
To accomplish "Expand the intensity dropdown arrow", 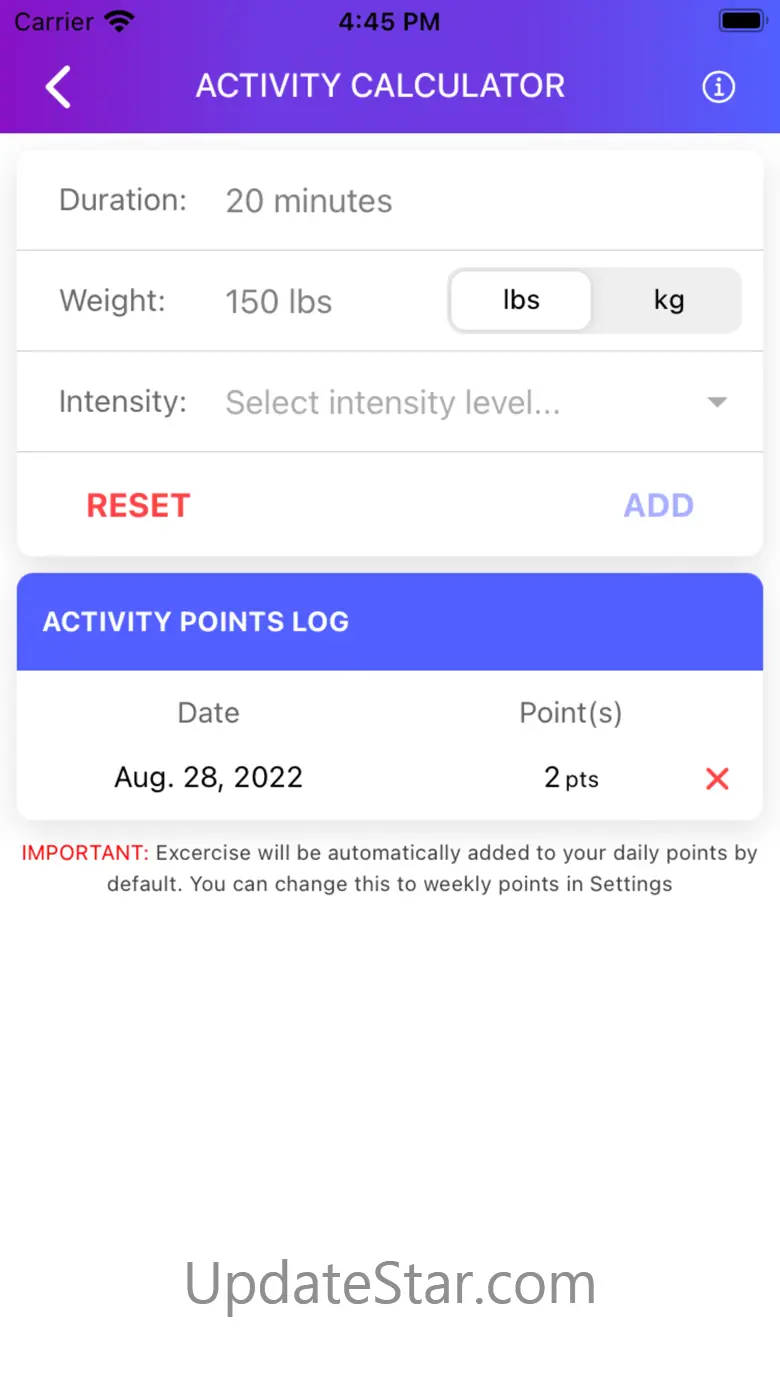I will pyautogui.click(x=716, y=402).
